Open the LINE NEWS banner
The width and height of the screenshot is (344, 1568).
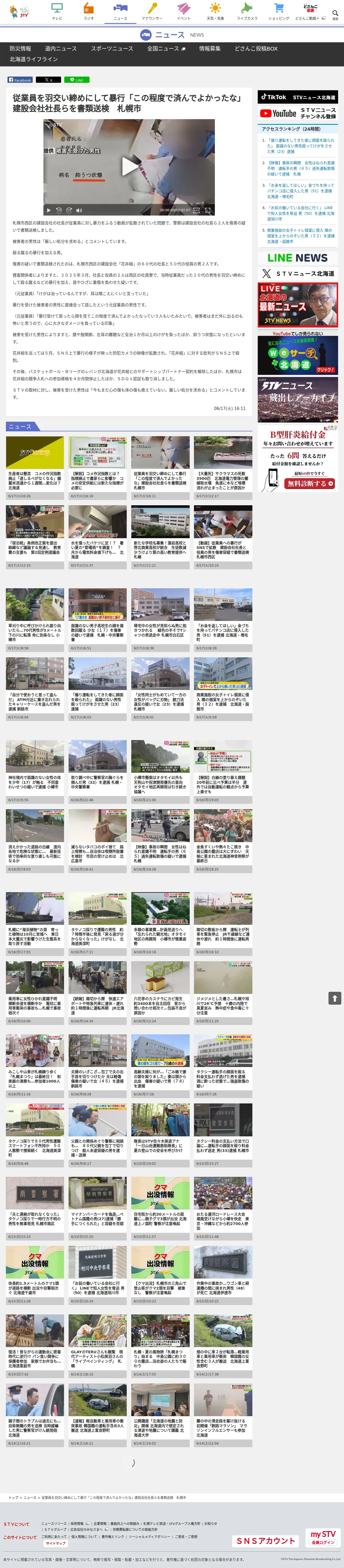298,258
